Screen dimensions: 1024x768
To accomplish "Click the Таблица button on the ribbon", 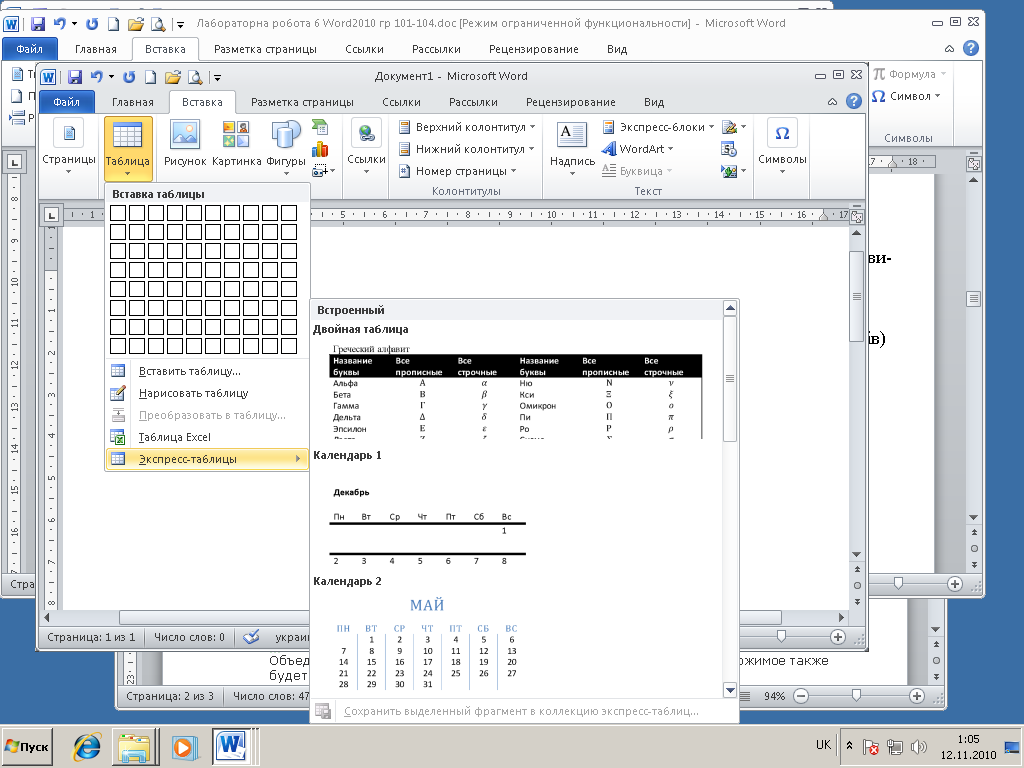I will click(x=128, y=148).
